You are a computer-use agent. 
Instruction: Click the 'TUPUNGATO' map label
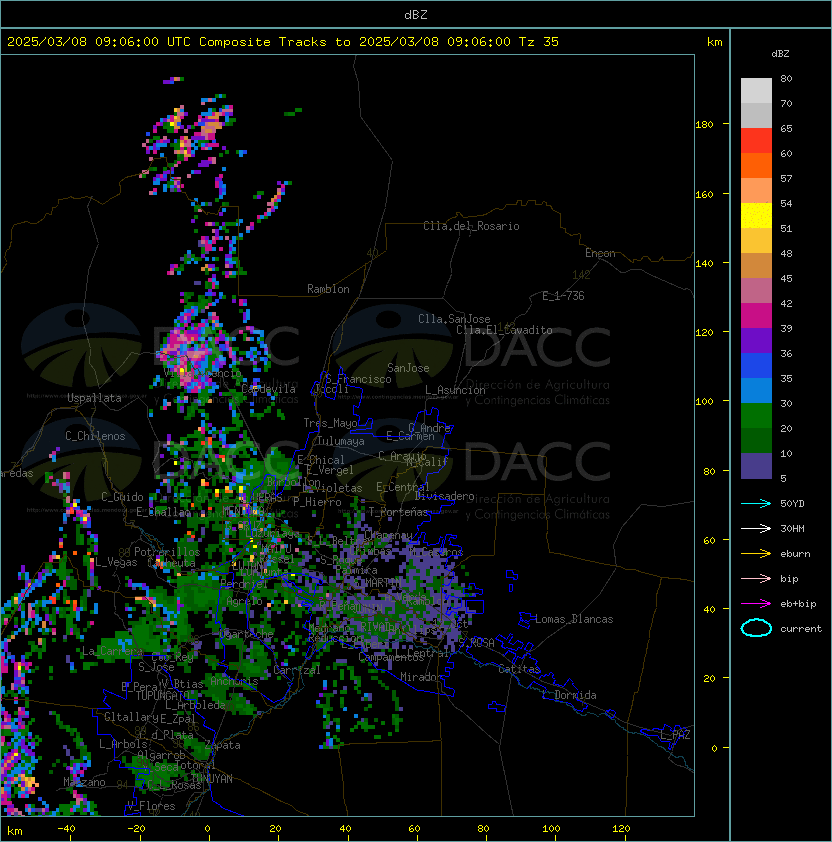click(162, 696)
